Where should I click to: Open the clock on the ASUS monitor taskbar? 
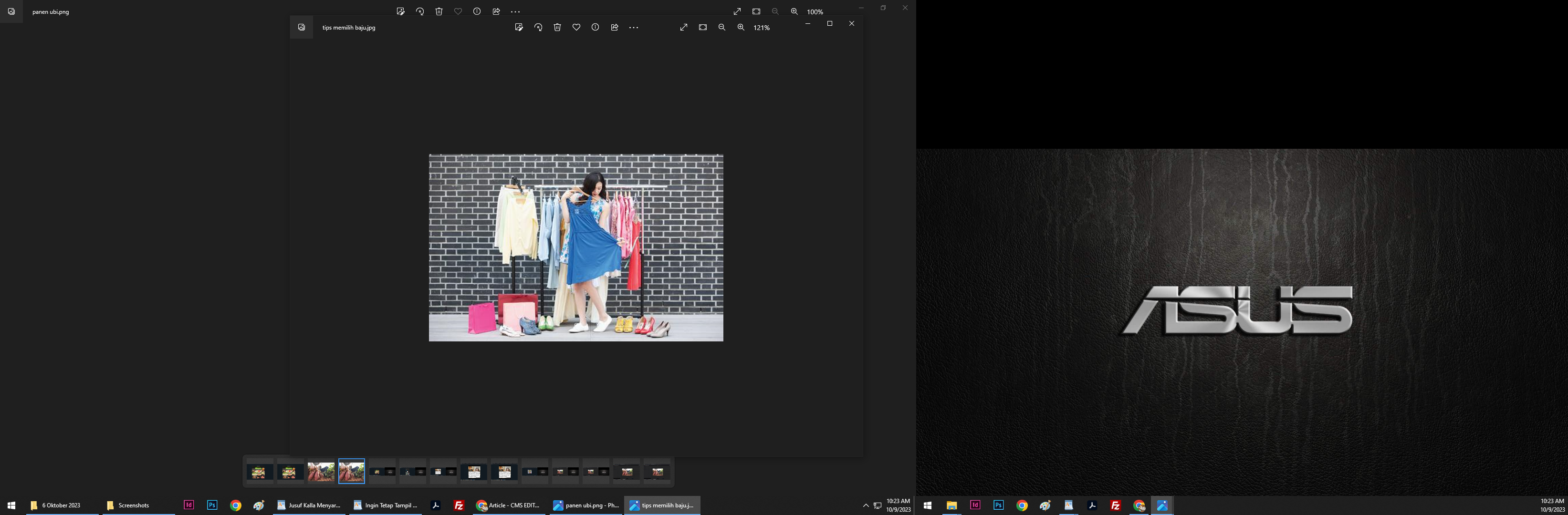(x=1553, y=505)
